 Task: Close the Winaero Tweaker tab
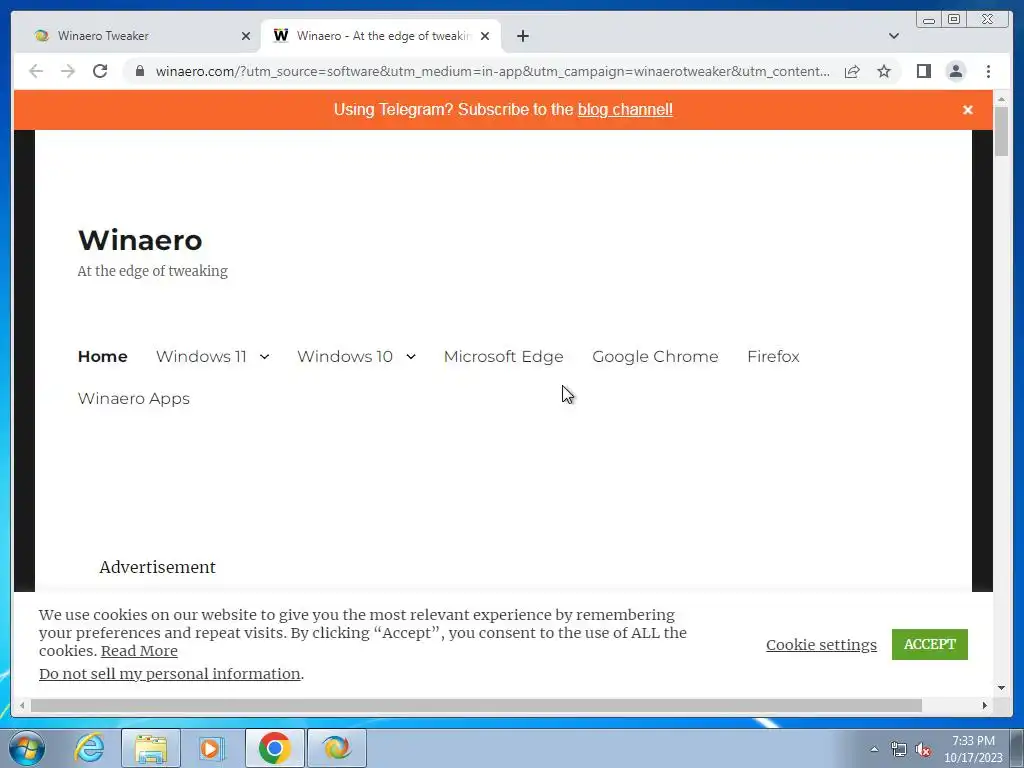tap(246, 36)
